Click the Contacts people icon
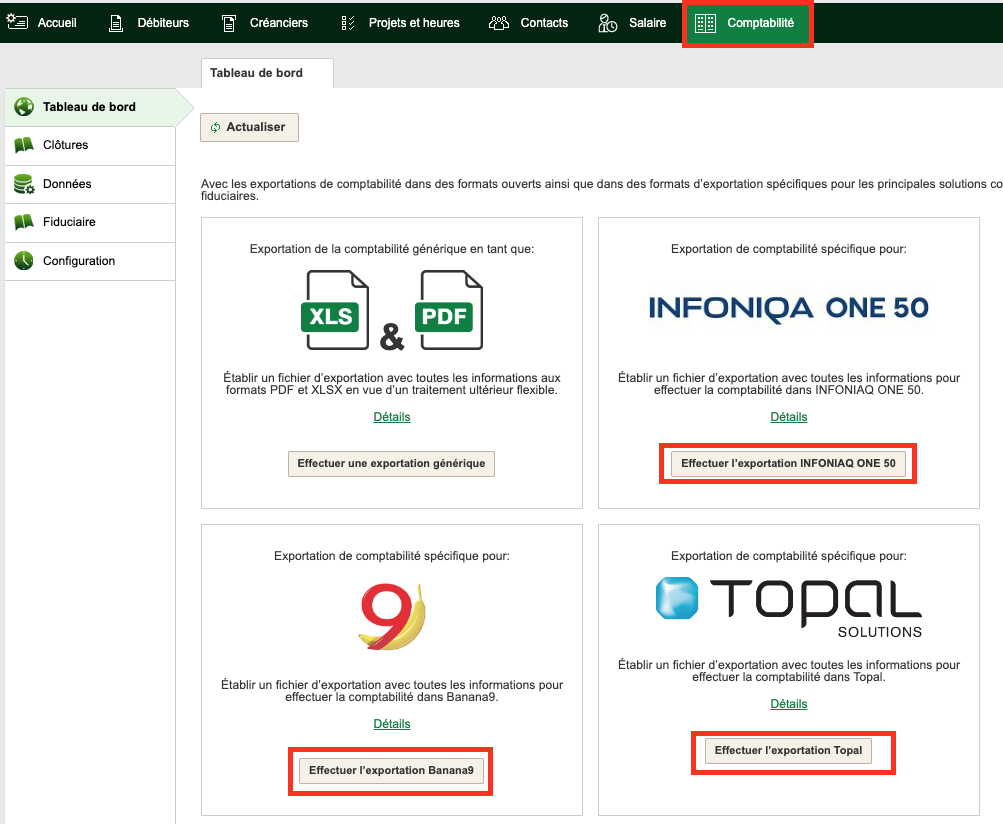 pos(499,23)
